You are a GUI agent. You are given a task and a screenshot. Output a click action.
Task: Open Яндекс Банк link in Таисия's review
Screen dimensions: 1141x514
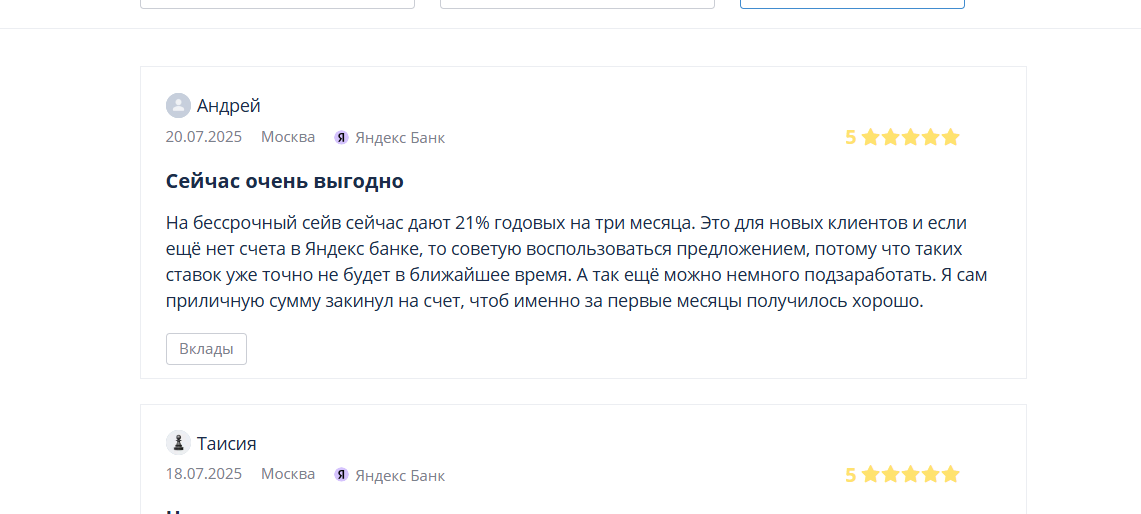(x=399, y=475)
